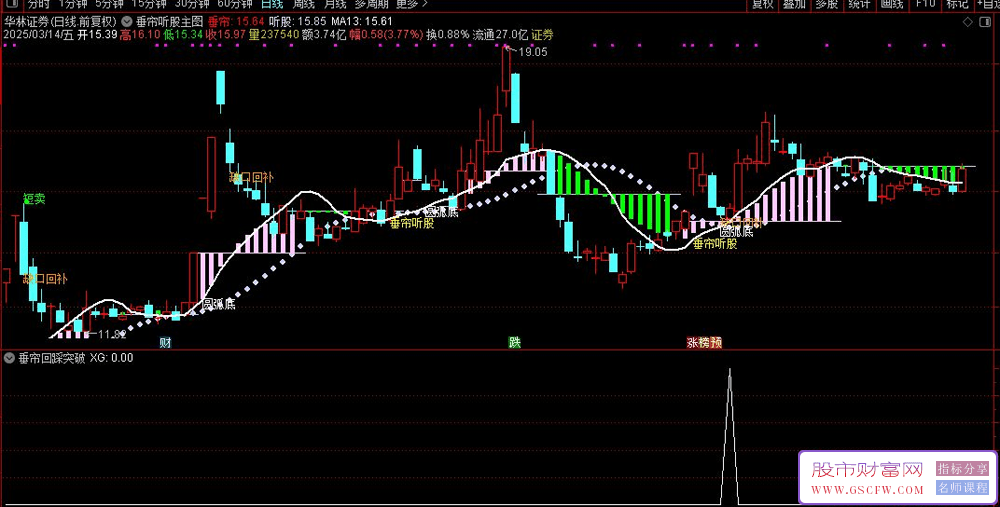Open the 画线 drawing tools

tap(892, 4)
